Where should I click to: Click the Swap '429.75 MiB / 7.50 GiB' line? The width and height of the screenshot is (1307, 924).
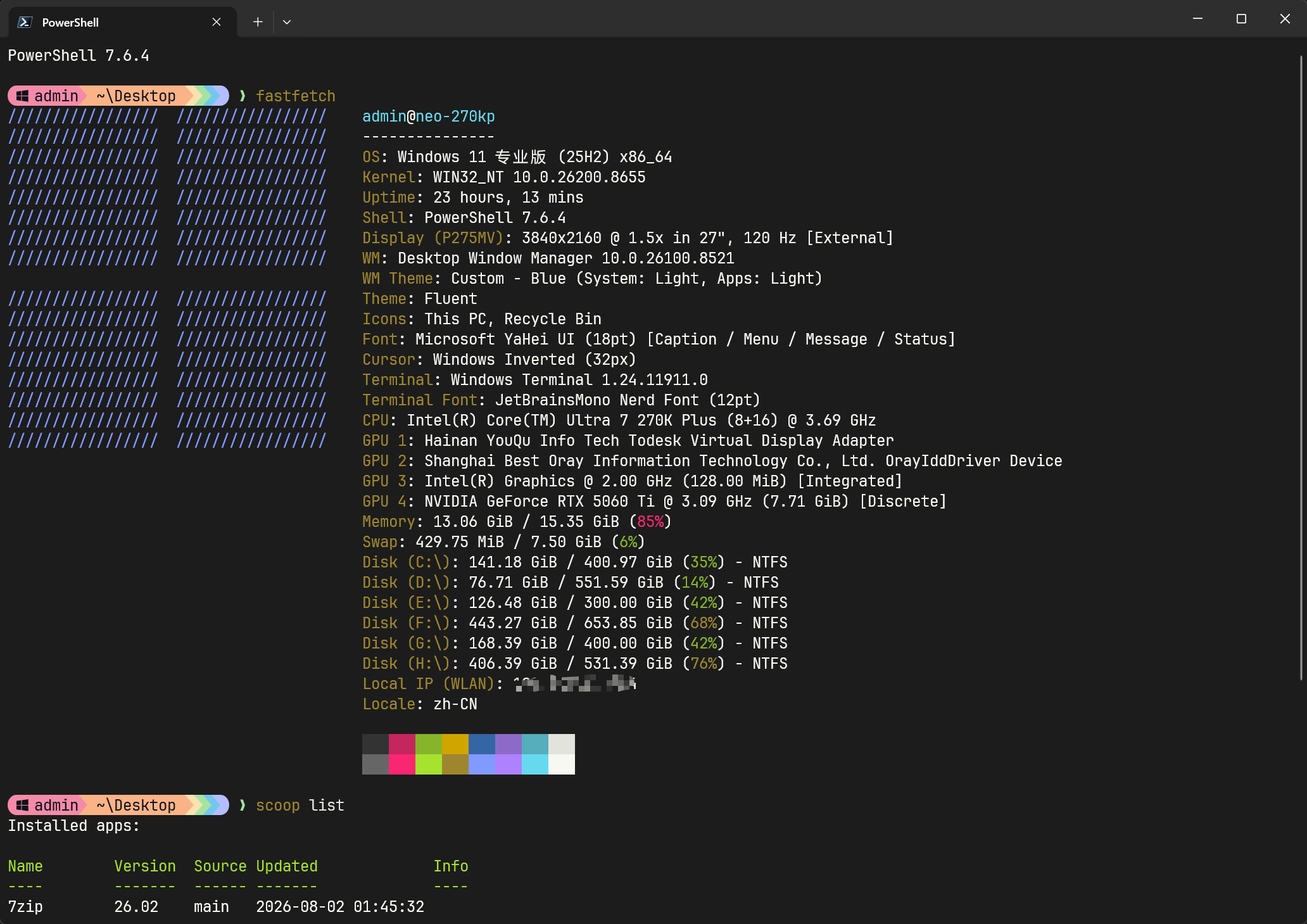pyautogui.click(x=503, y=541)
